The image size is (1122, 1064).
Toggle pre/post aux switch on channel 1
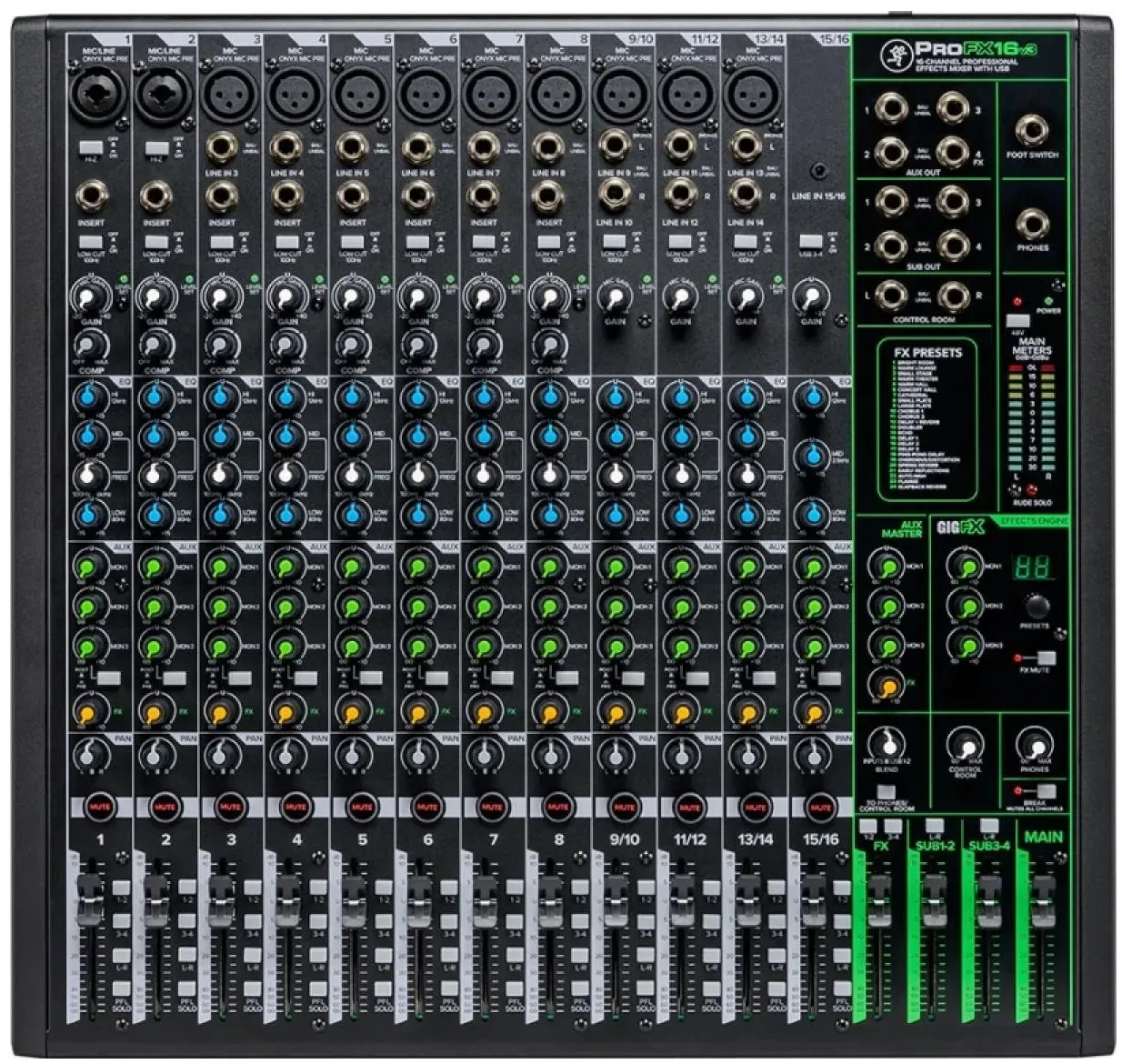click(110, 678)
